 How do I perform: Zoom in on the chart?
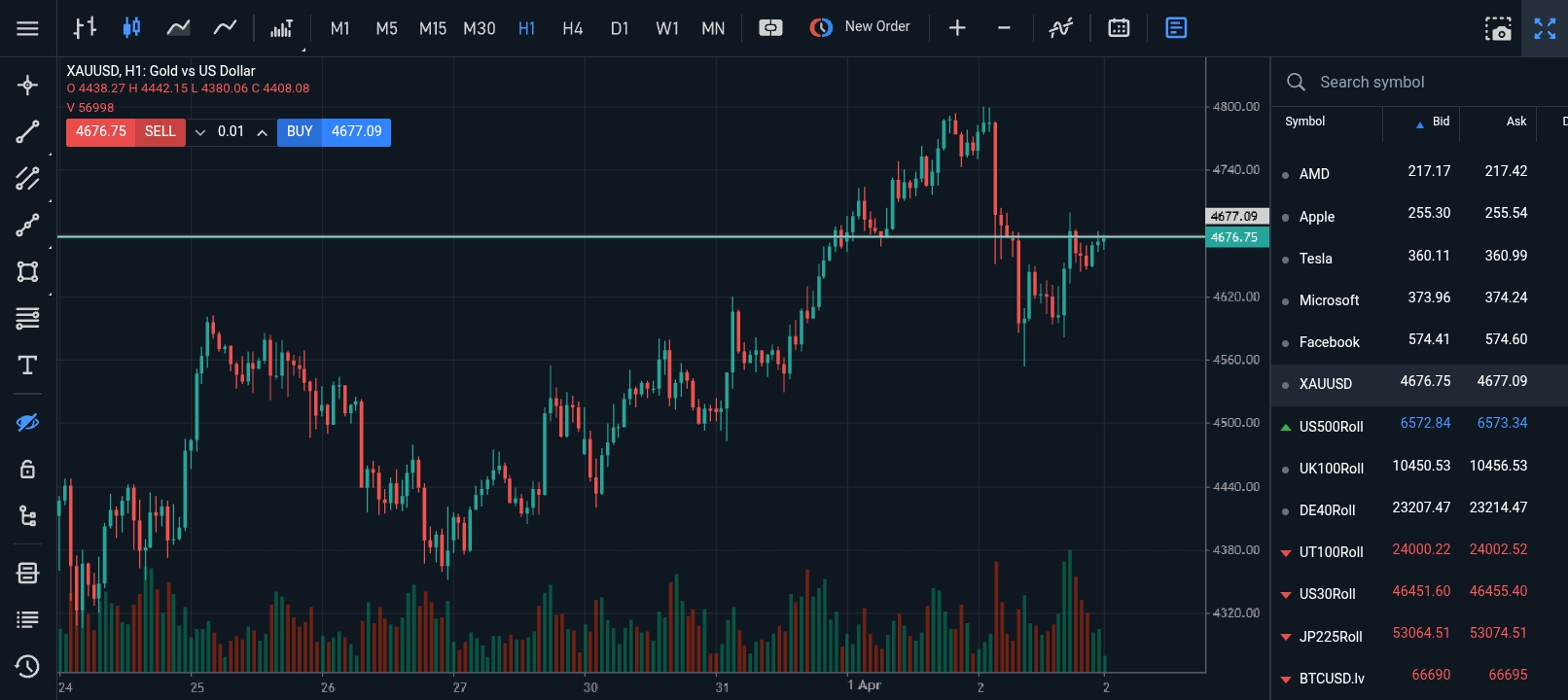pos(957,28)
